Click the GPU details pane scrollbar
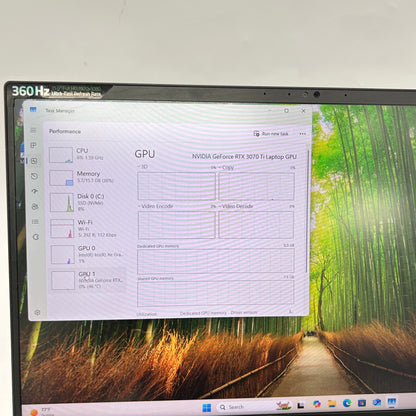Screen dimensions: 416x416 click(308, 210)
